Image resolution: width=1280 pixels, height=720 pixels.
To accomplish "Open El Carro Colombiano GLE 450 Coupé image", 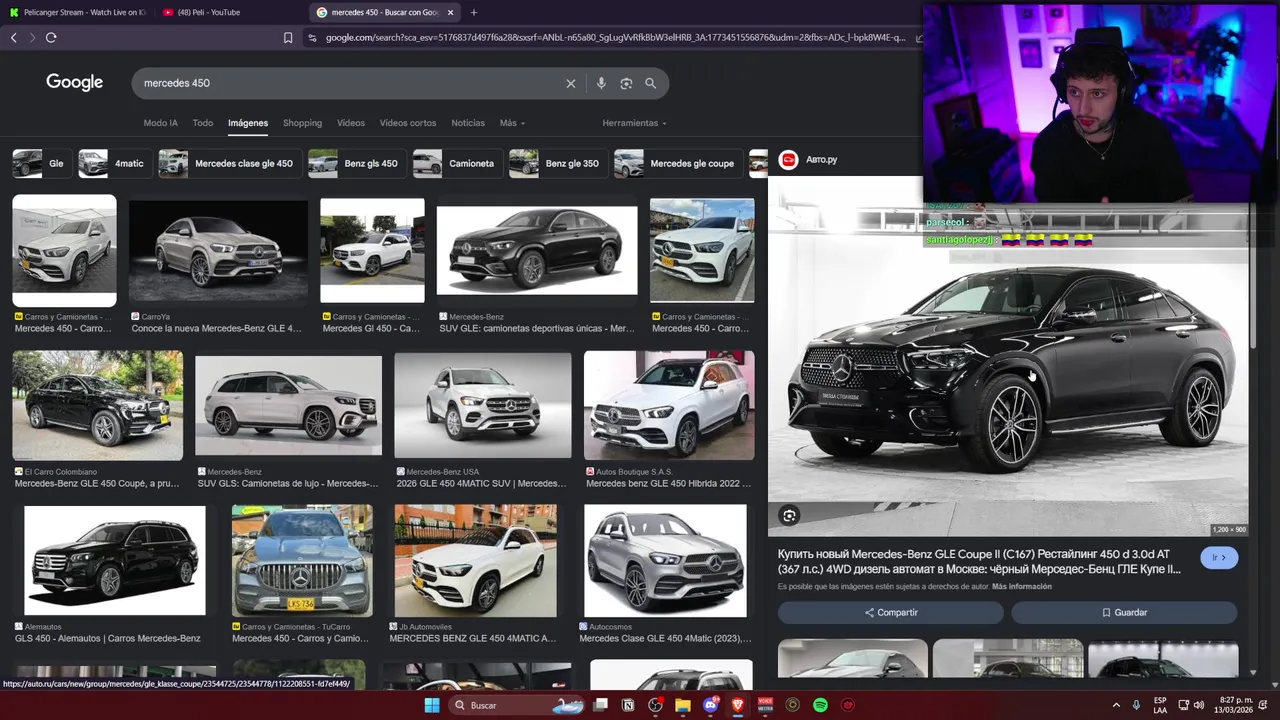I will [x=98, y=405].
